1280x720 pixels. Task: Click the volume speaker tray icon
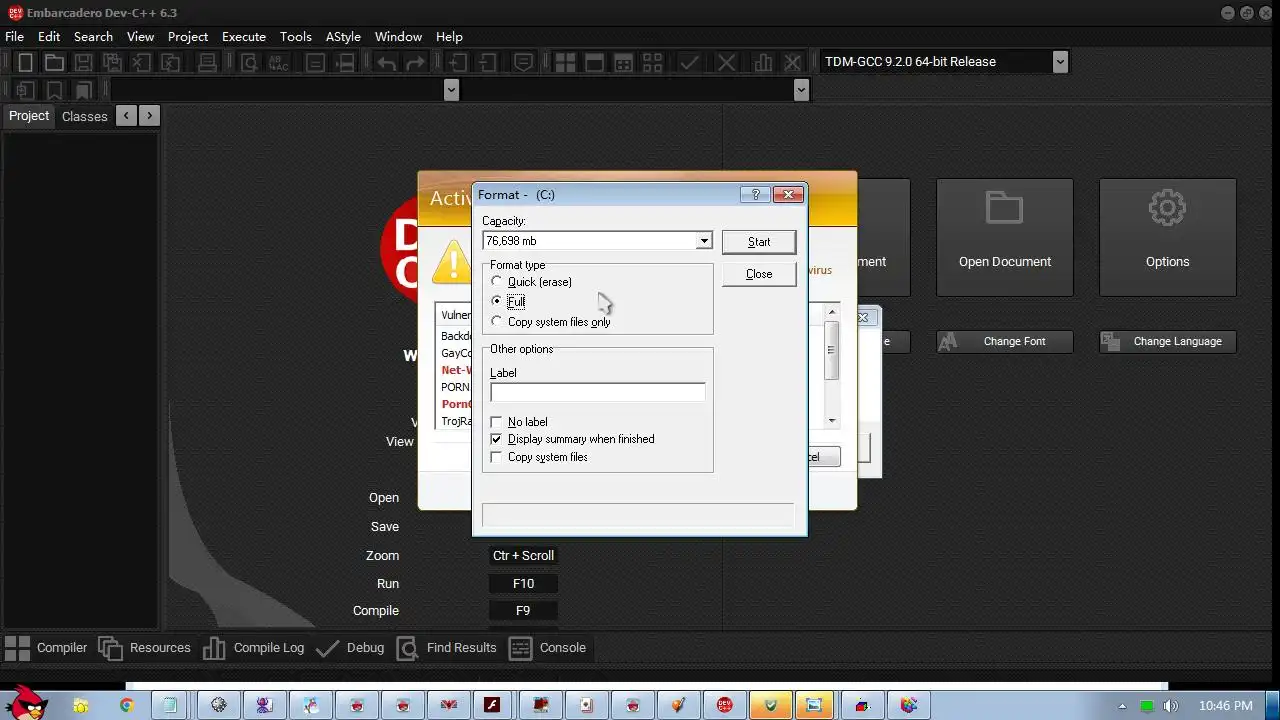pos(1170,706)
